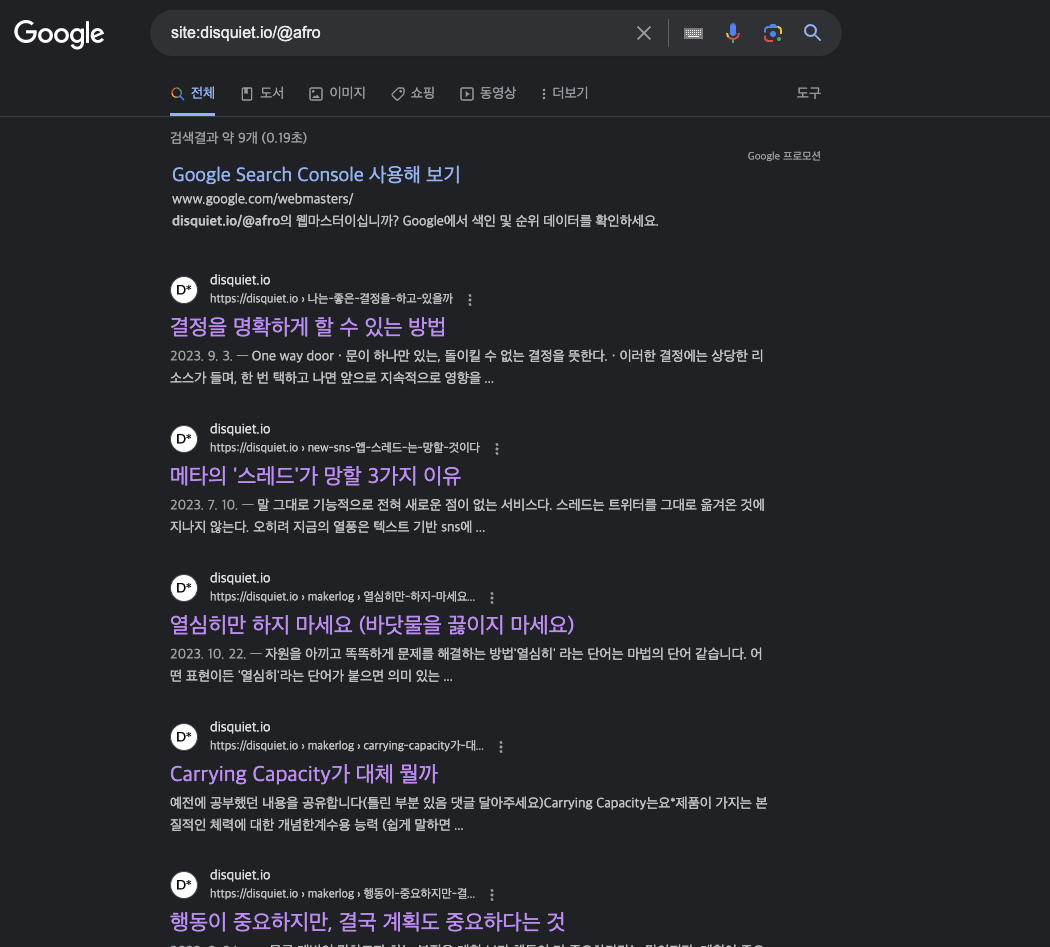Switch to the 도서 tab
Screen dimensions: 1050x947
coord(262,93)
